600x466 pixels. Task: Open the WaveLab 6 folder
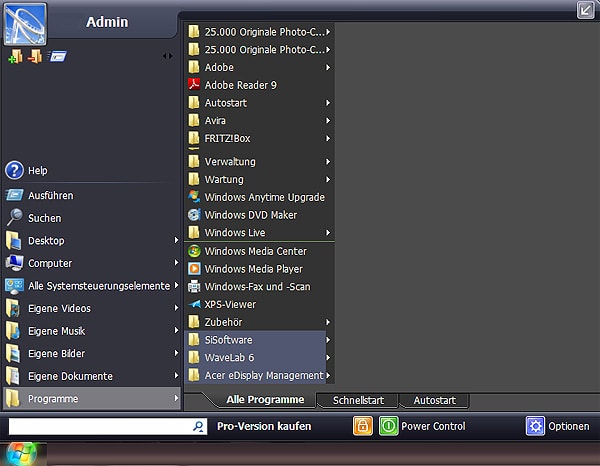(x=259, y=358)
